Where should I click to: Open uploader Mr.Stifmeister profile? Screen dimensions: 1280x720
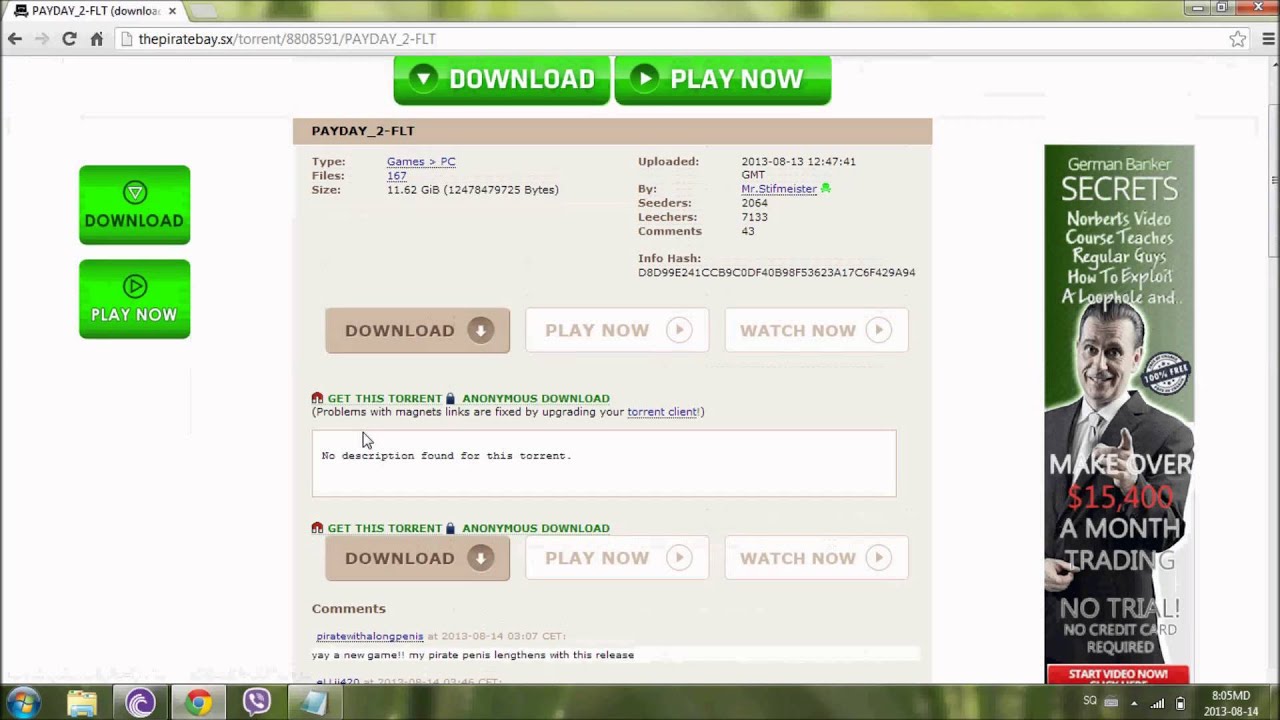pyautogui.click(x=779, y=189)
